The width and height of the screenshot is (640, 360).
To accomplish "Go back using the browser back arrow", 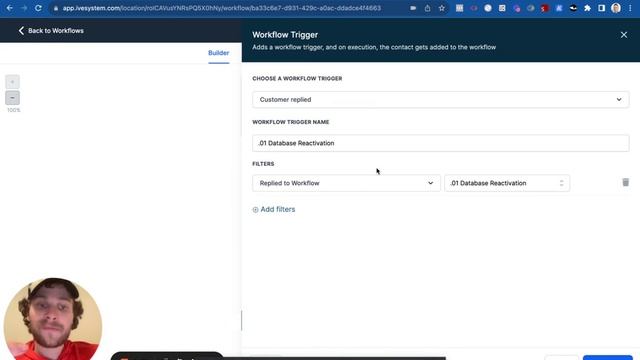I will (9, 8).
